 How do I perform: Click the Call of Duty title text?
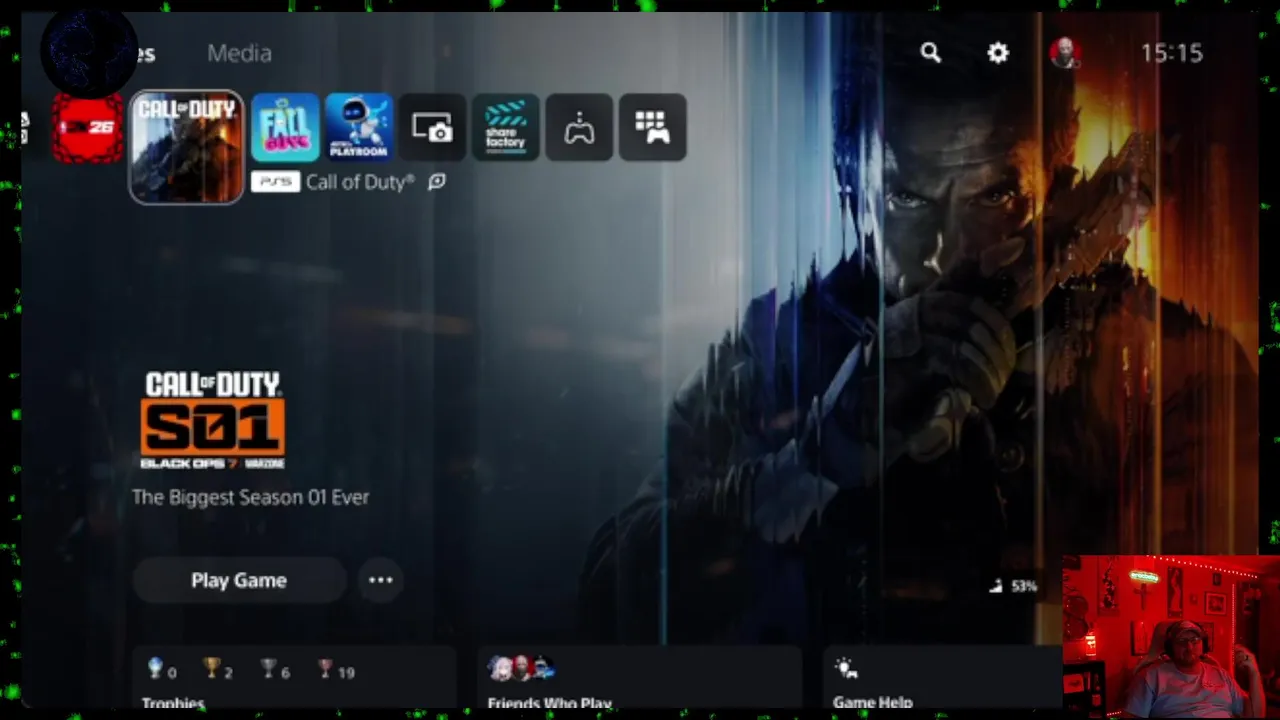click(x=360, y=182)
